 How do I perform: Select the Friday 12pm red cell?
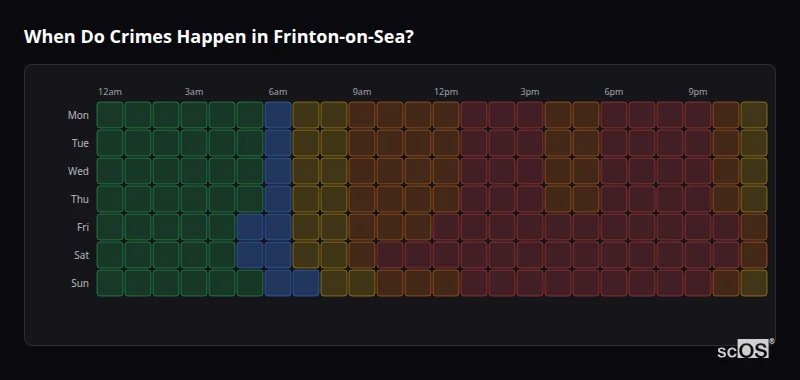click(446, 227)
